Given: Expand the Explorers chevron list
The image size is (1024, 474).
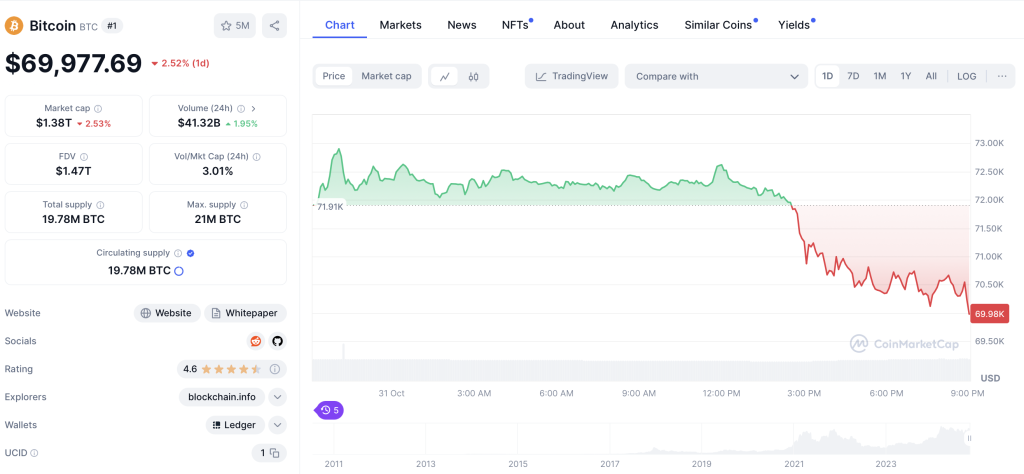Looking at the screenshot, I should (x=278, y=397).
